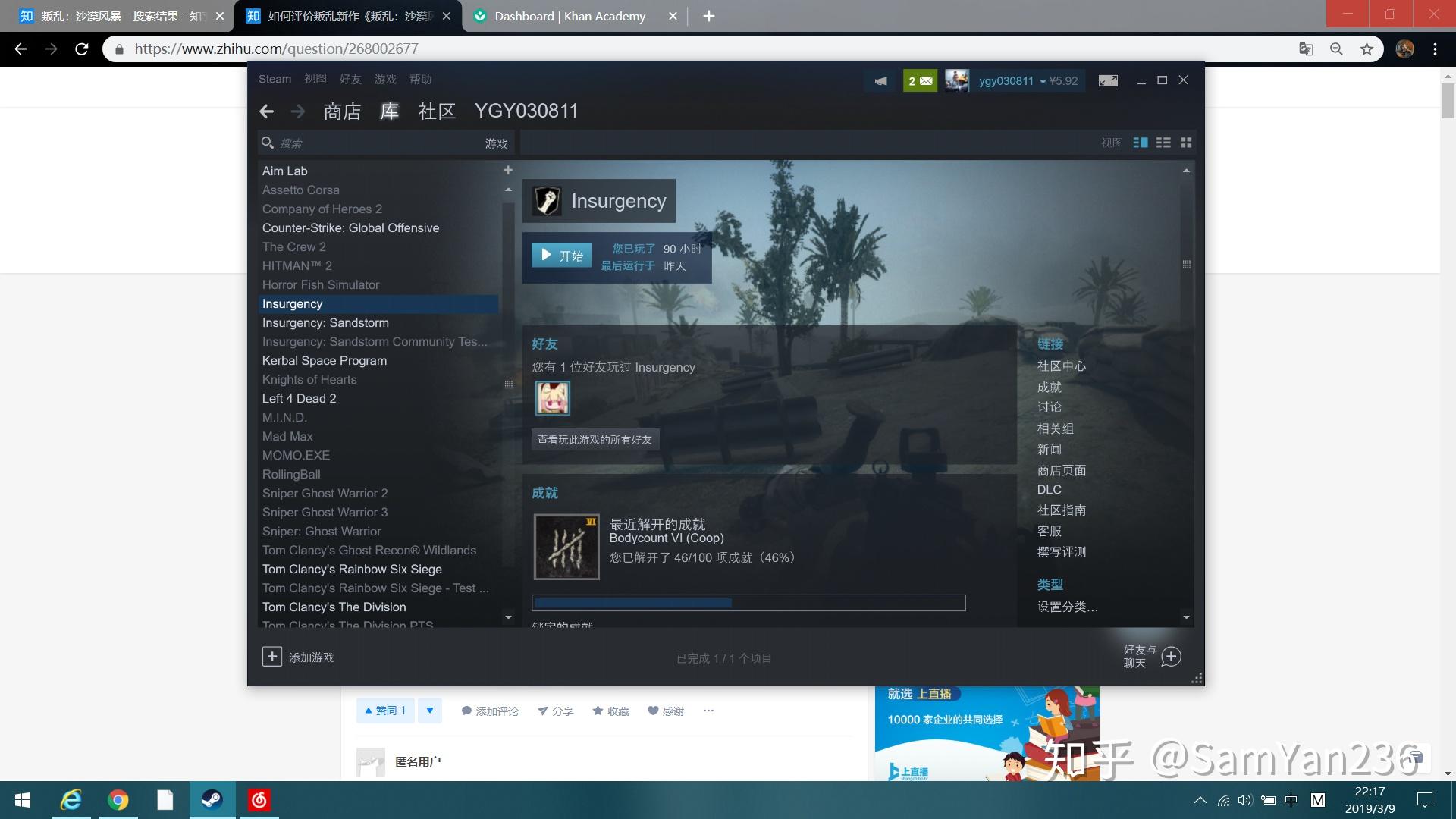This screenshot has width=1456, height=819.
Task: Collapse the game list up arrow
Action: [508, 190]
